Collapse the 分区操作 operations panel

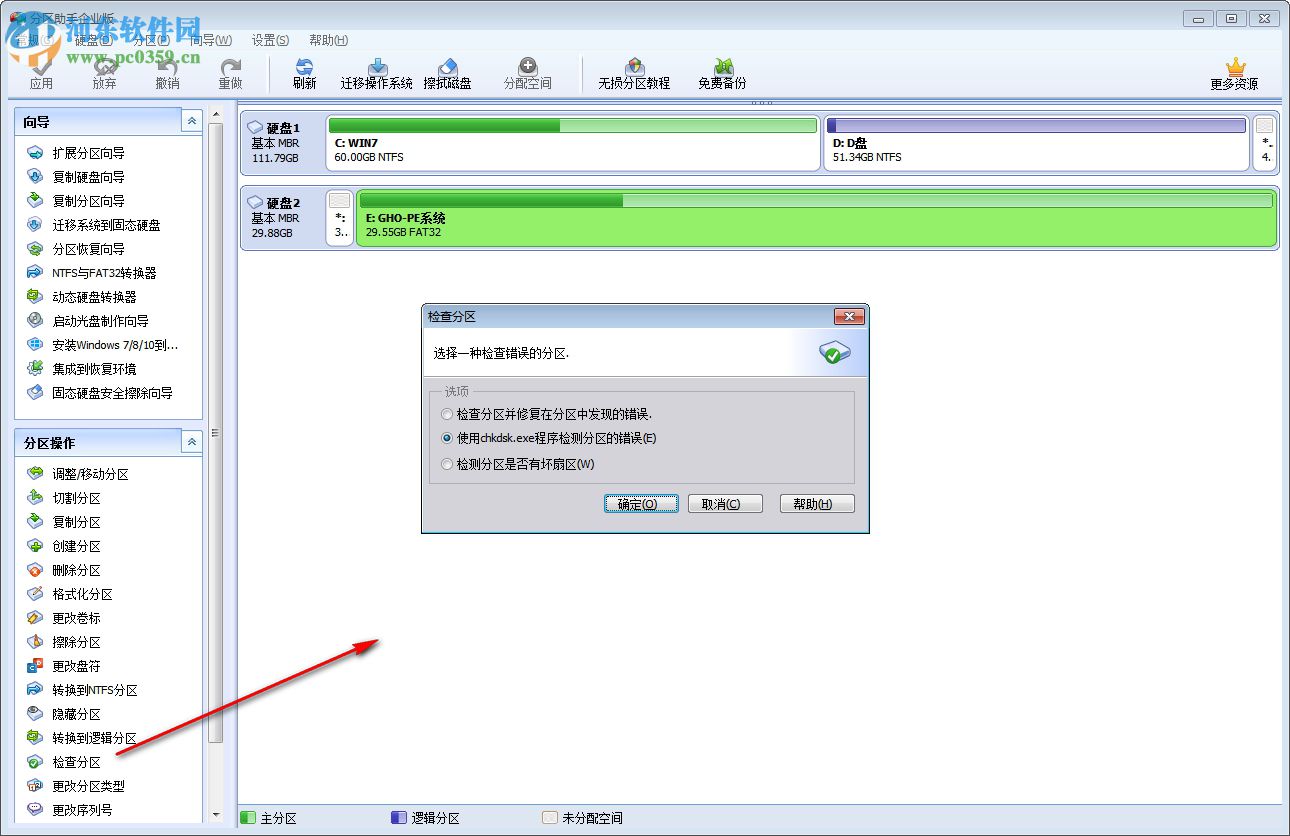click(191, 441)
